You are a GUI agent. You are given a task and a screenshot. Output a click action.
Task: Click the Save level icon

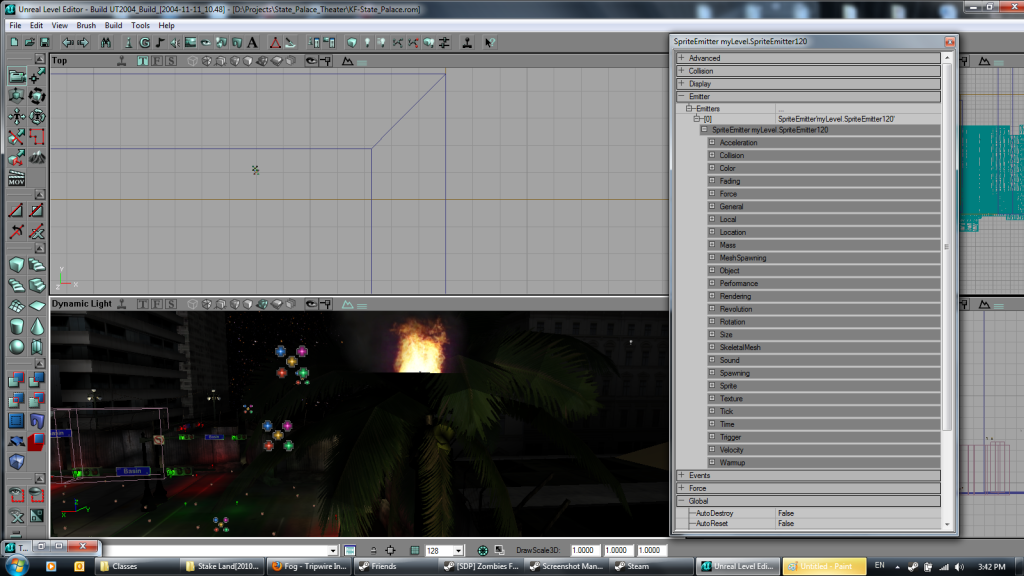coord(45,43)
